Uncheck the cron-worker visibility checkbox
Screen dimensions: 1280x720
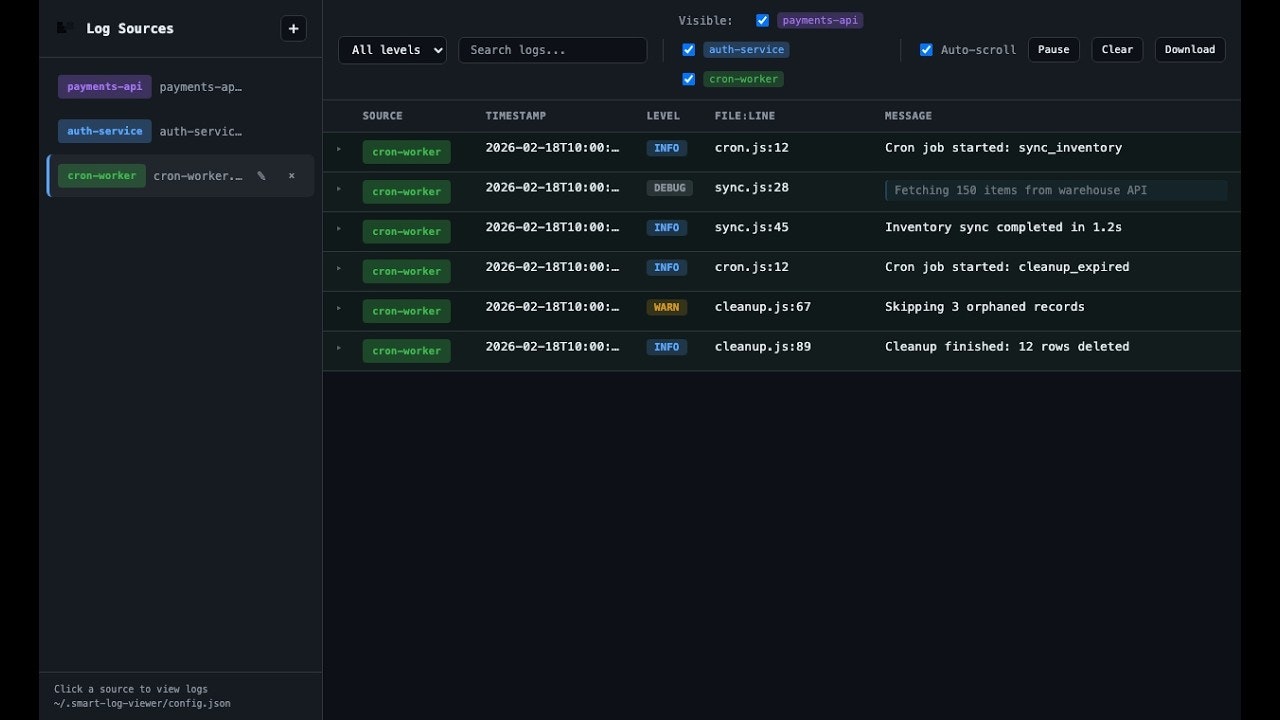[x=688, y=78]
